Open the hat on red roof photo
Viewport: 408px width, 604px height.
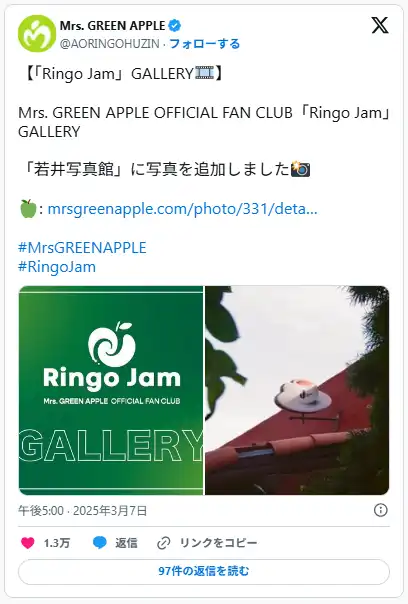pyautogui.click(x=297, y=390)
